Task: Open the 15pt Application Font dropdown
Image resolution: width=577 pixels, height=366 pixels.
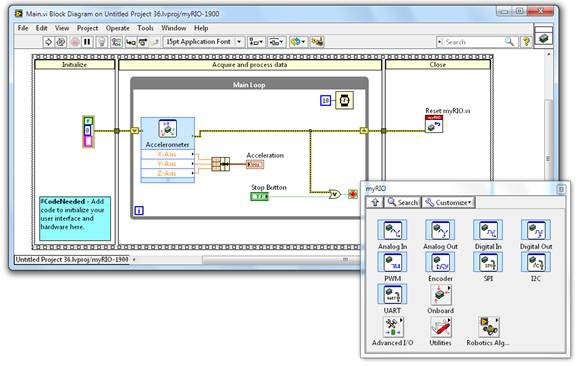Action: click(x=203, y=42)
